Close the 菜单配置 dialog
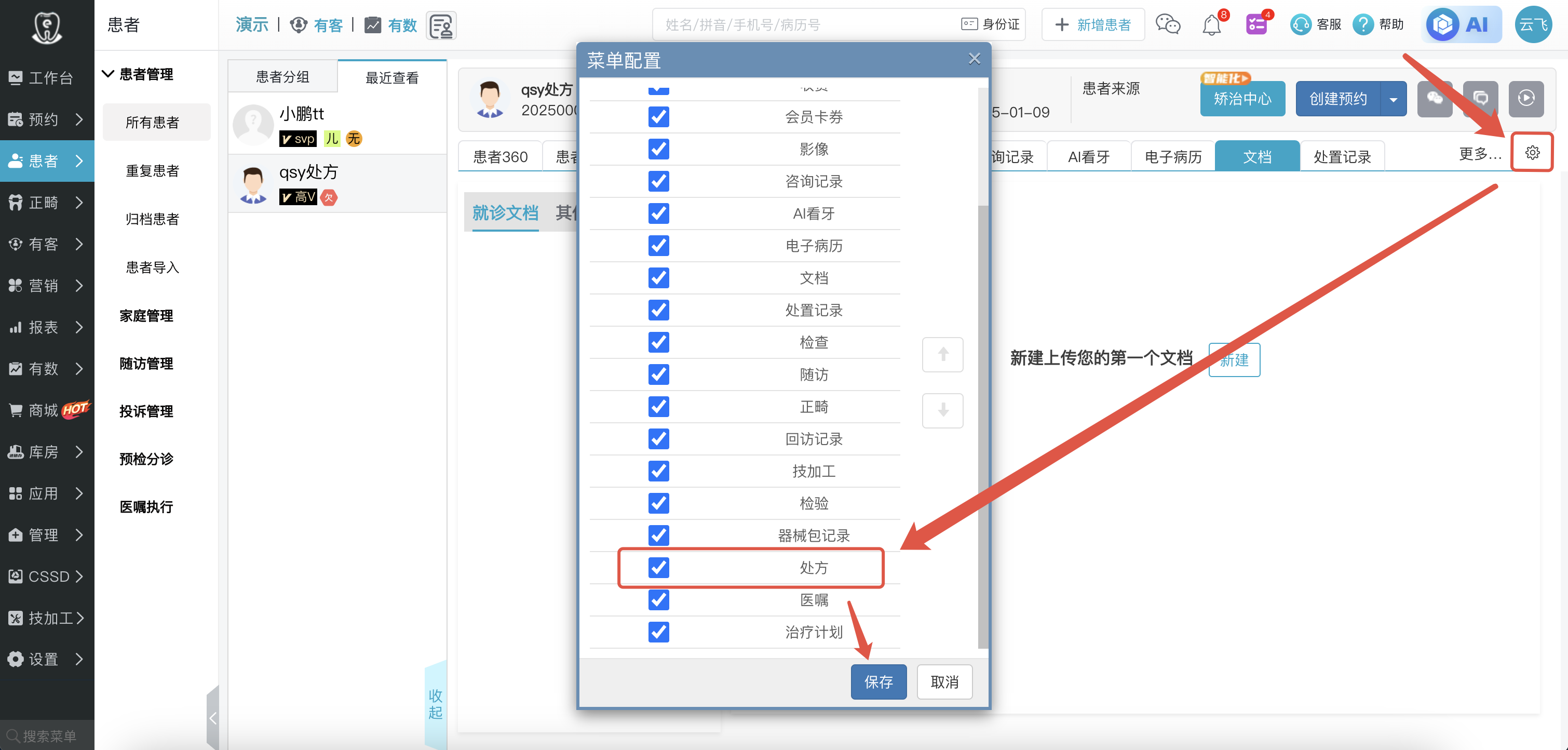This screenshot has height=750, width=1568. coord(974,59)
